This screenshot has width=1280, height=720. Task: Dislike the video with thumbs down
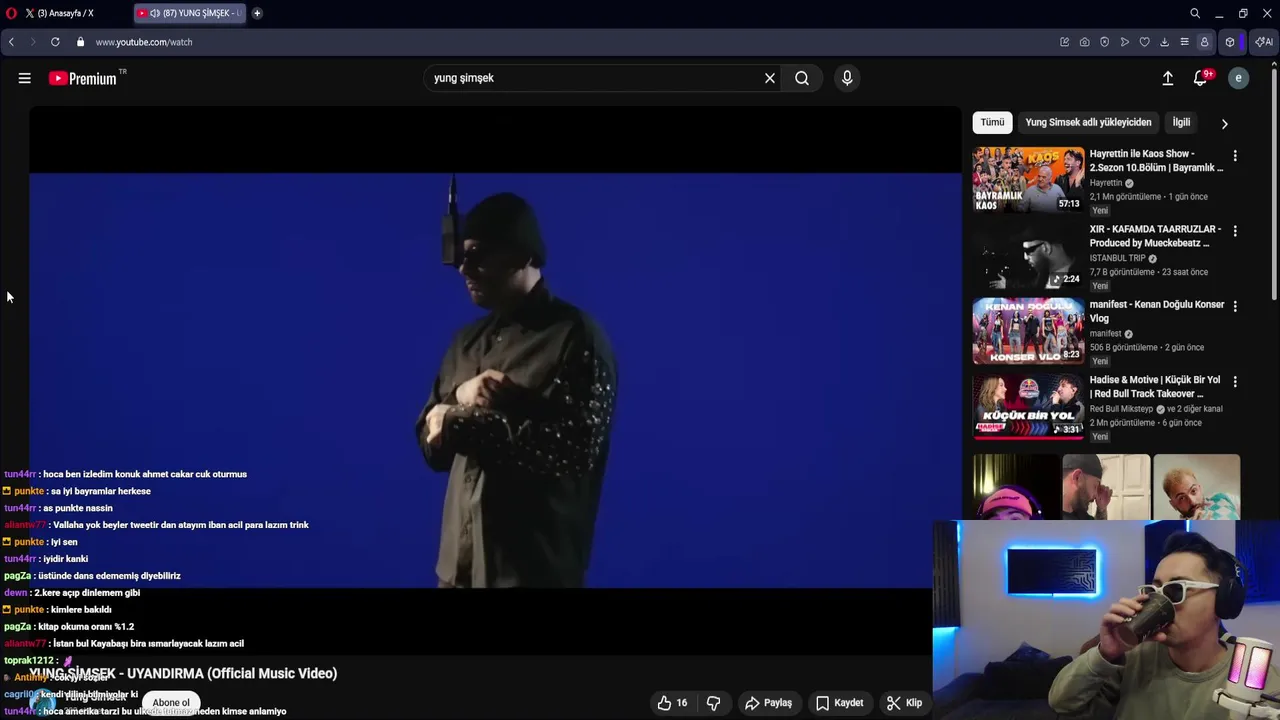[713, 703]
